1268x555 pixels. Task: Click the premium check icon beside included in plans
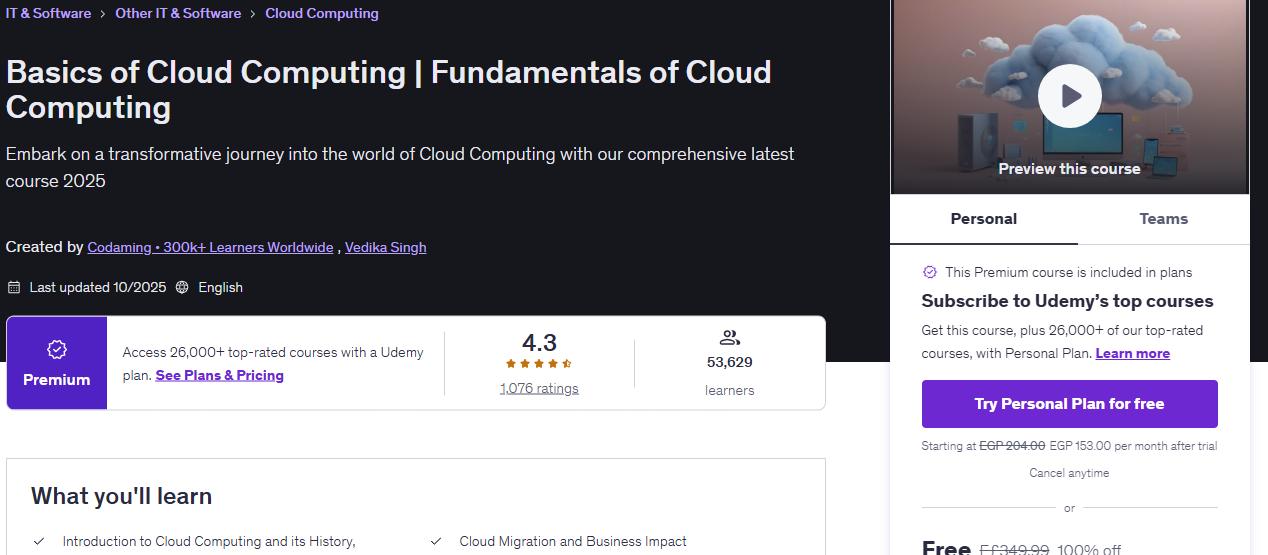pyautogui.click(x=929, y=272)
